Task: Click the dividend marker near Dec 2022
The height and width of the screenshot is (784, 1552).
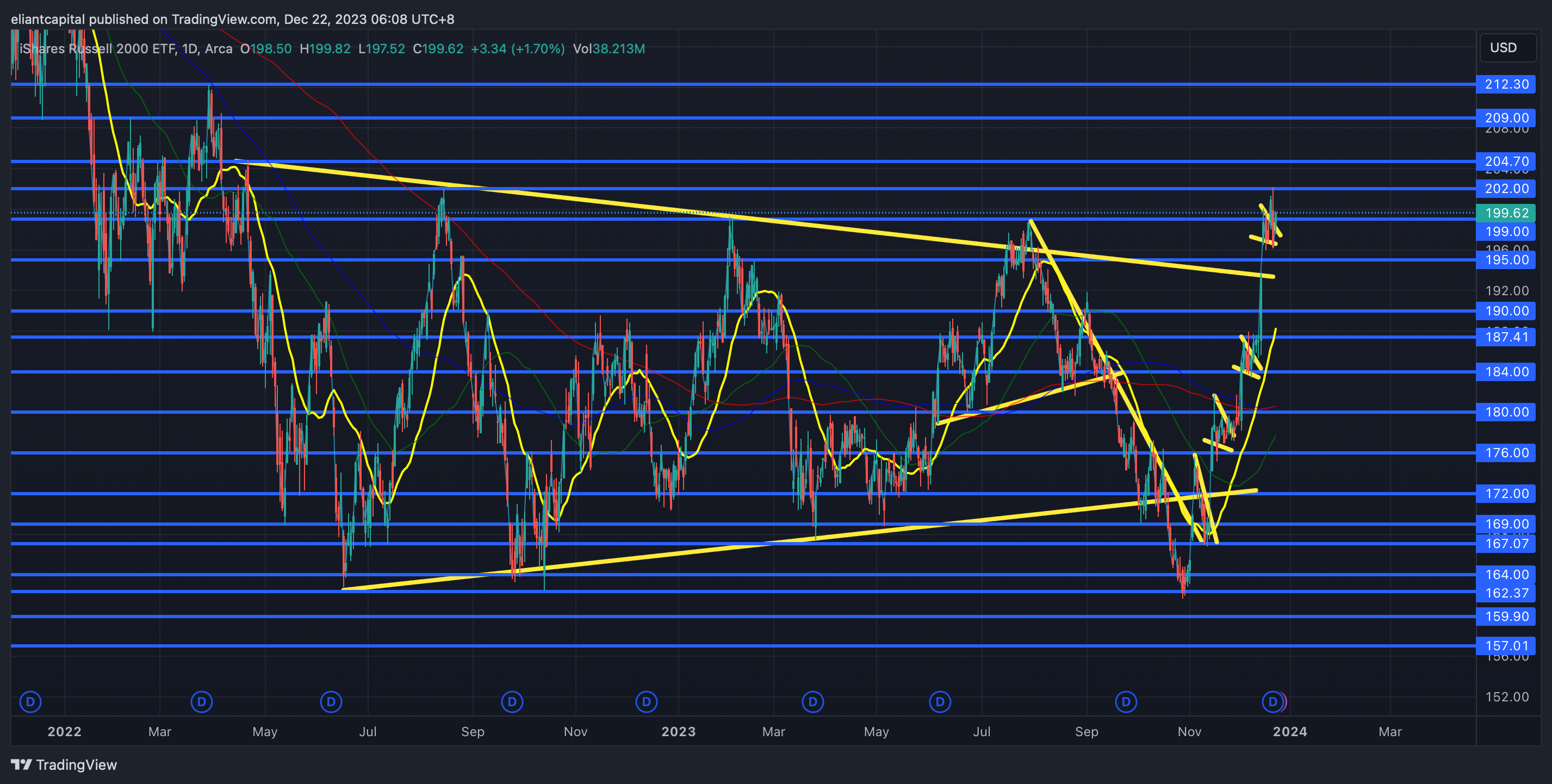Action: 647,701
